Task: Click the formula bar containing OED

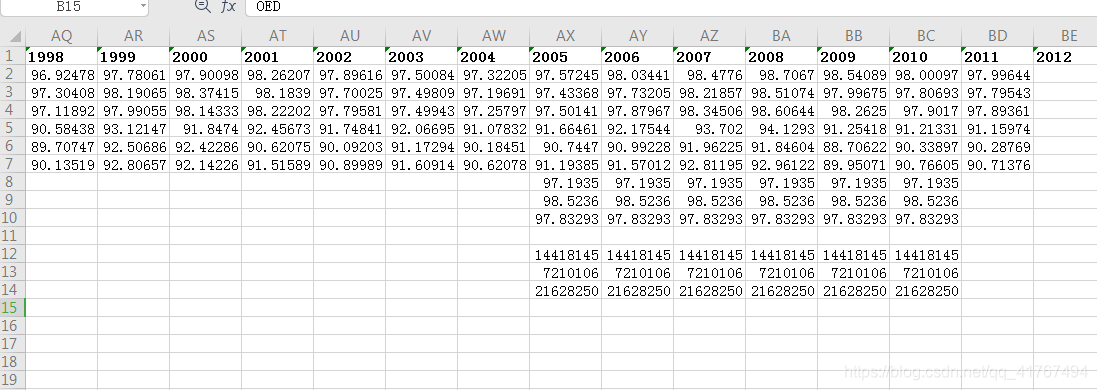Action: [x=672, y=6]
